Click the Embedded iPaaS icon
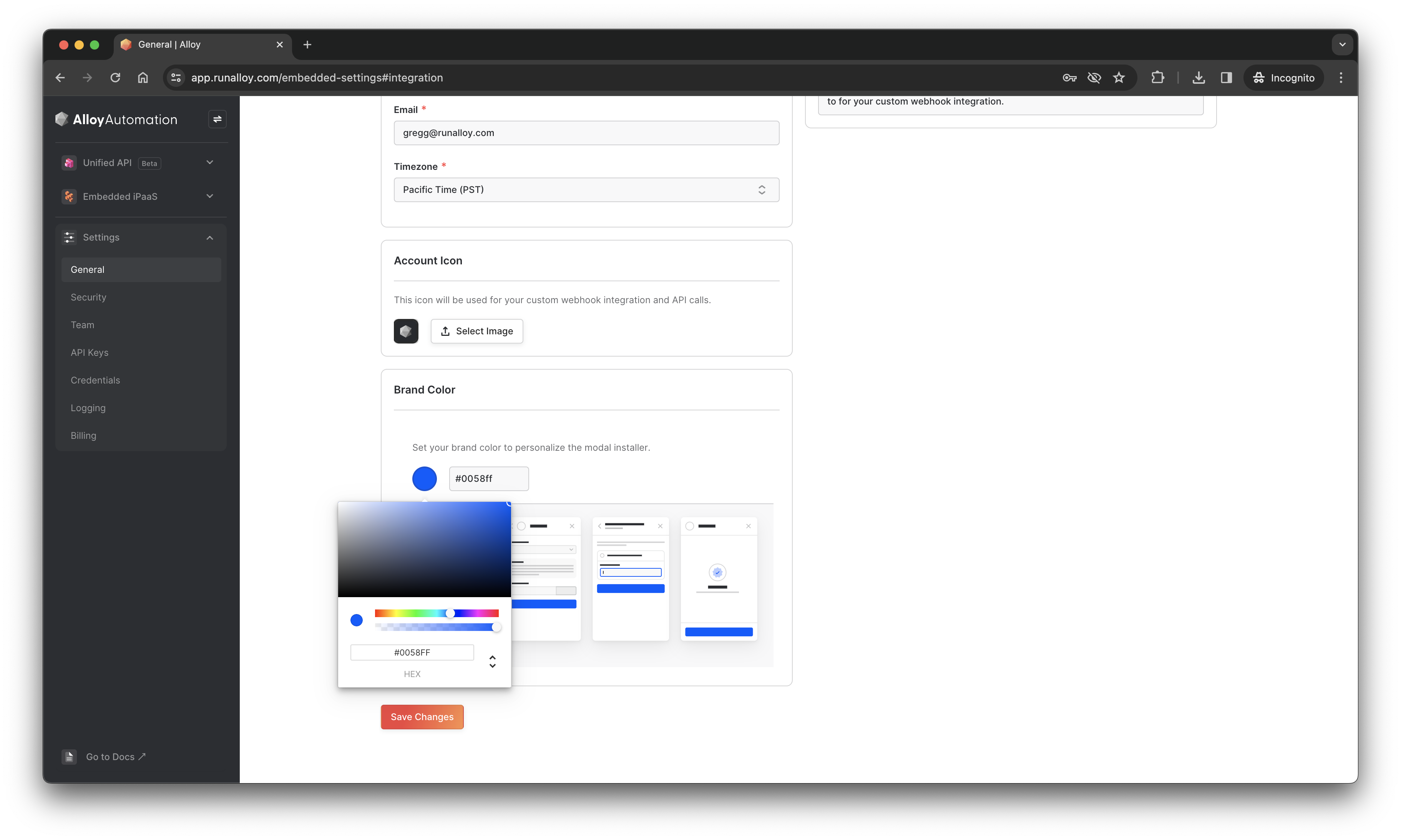The height and width of the screenshot is (840, 1401). (x=69, y=196)
